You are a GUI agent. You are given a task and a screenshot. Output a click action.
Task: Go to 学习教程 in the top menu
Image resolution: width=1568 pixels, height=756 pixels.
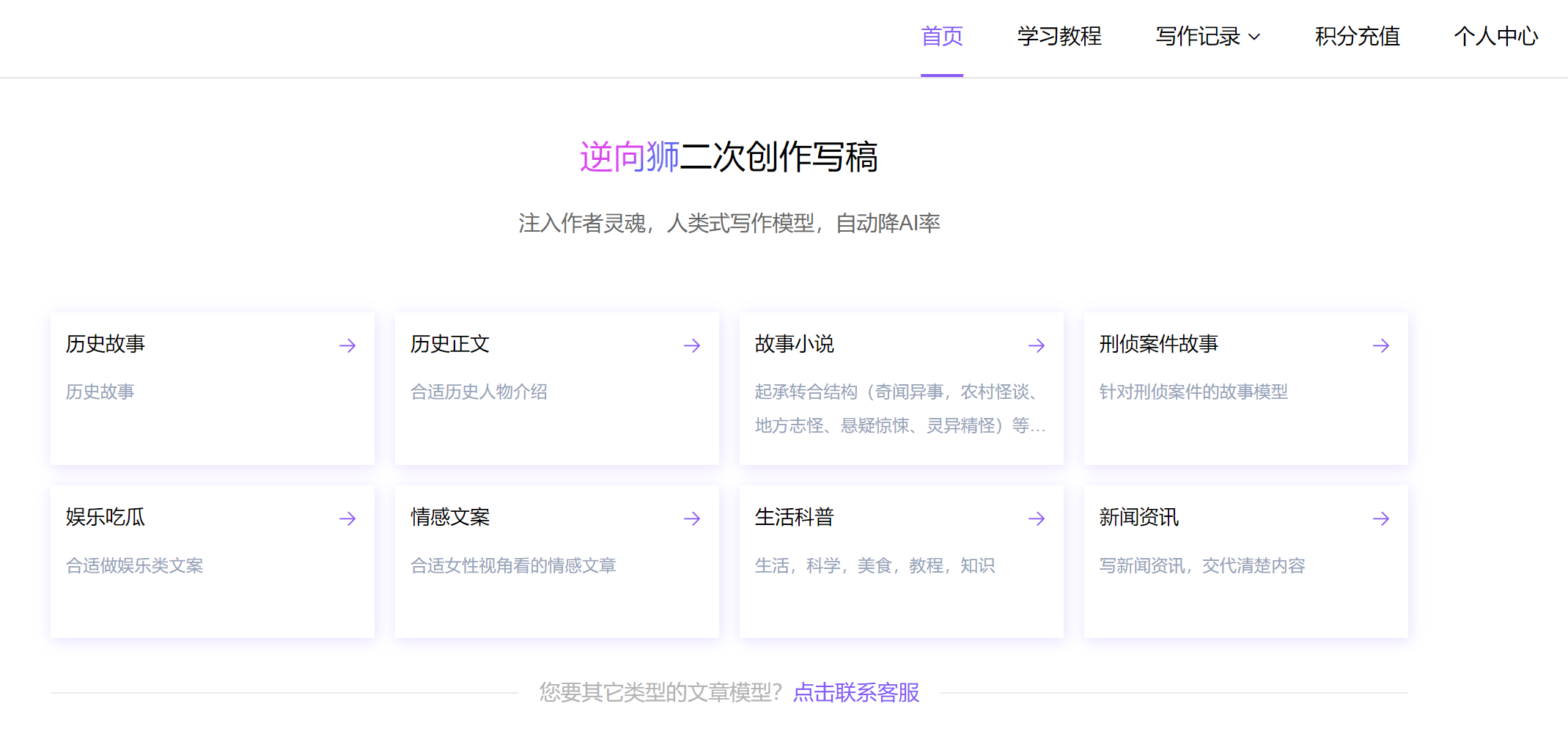tap(1059, 36)
